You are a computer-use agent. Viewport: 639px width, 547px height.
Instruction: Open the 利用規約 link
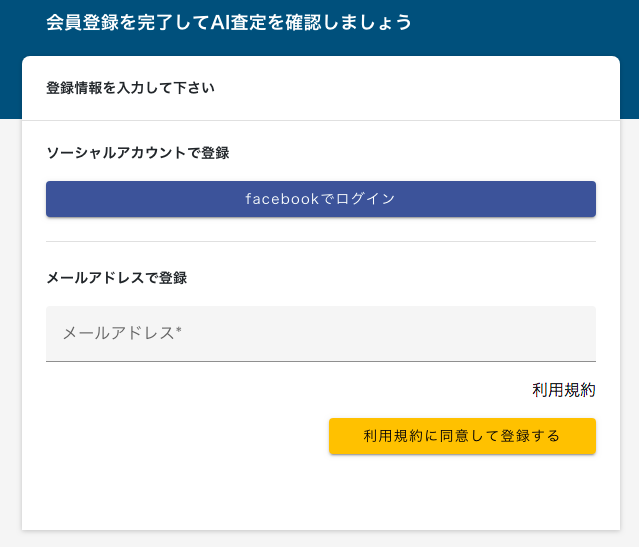point(564,390)
